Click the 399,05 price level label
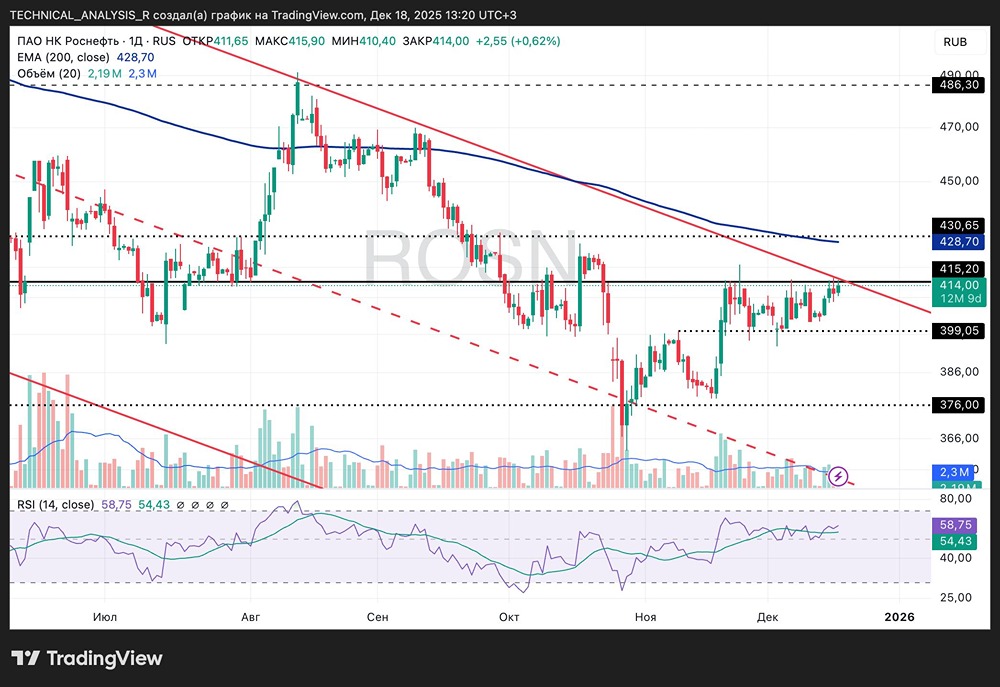Viewport: 1000px width, 687px height. pyautogui.click(x=959, y=330)
